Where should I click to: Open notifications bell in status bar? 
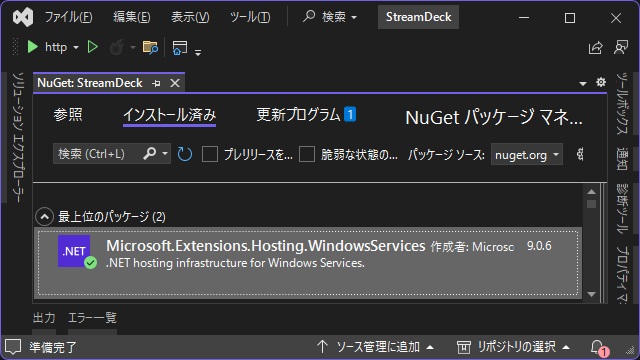pyautogui.click(x=597, y=347)
